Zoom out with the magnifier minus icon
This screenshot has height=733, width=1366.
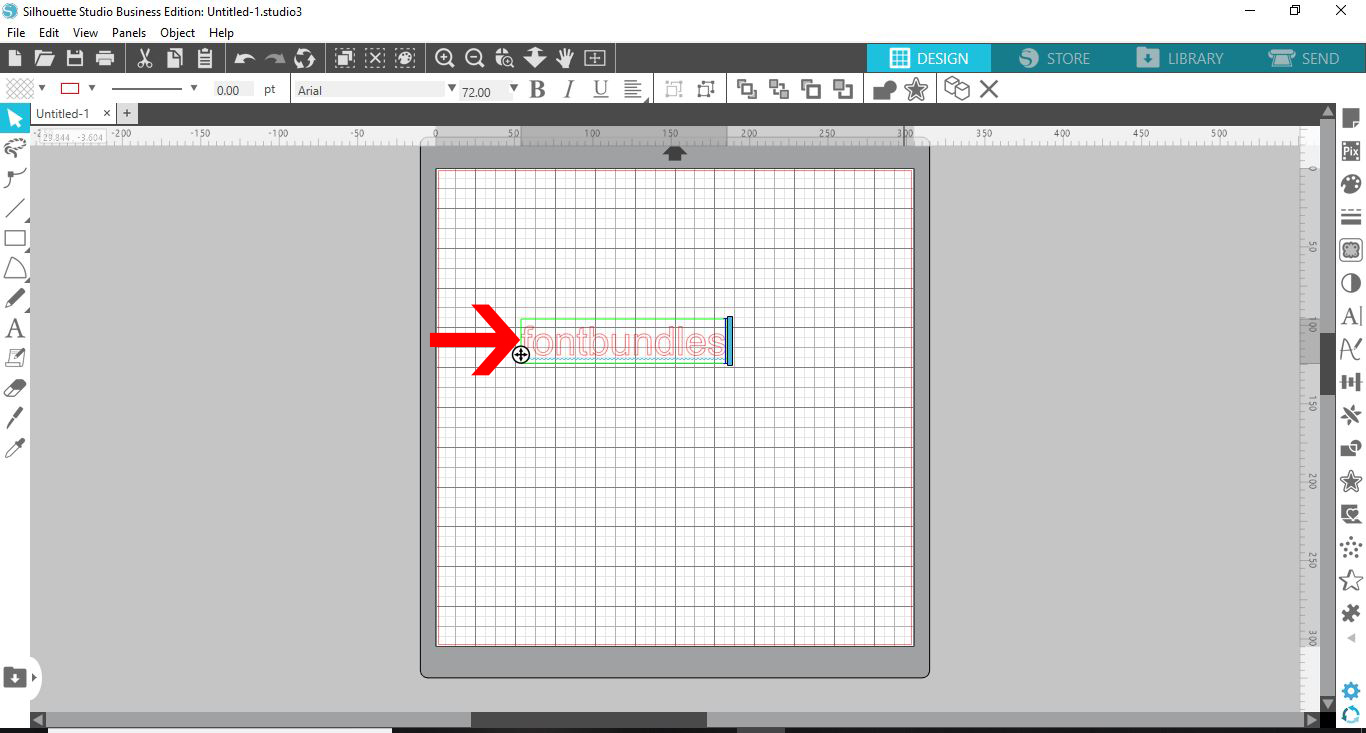tap(475, 58)
